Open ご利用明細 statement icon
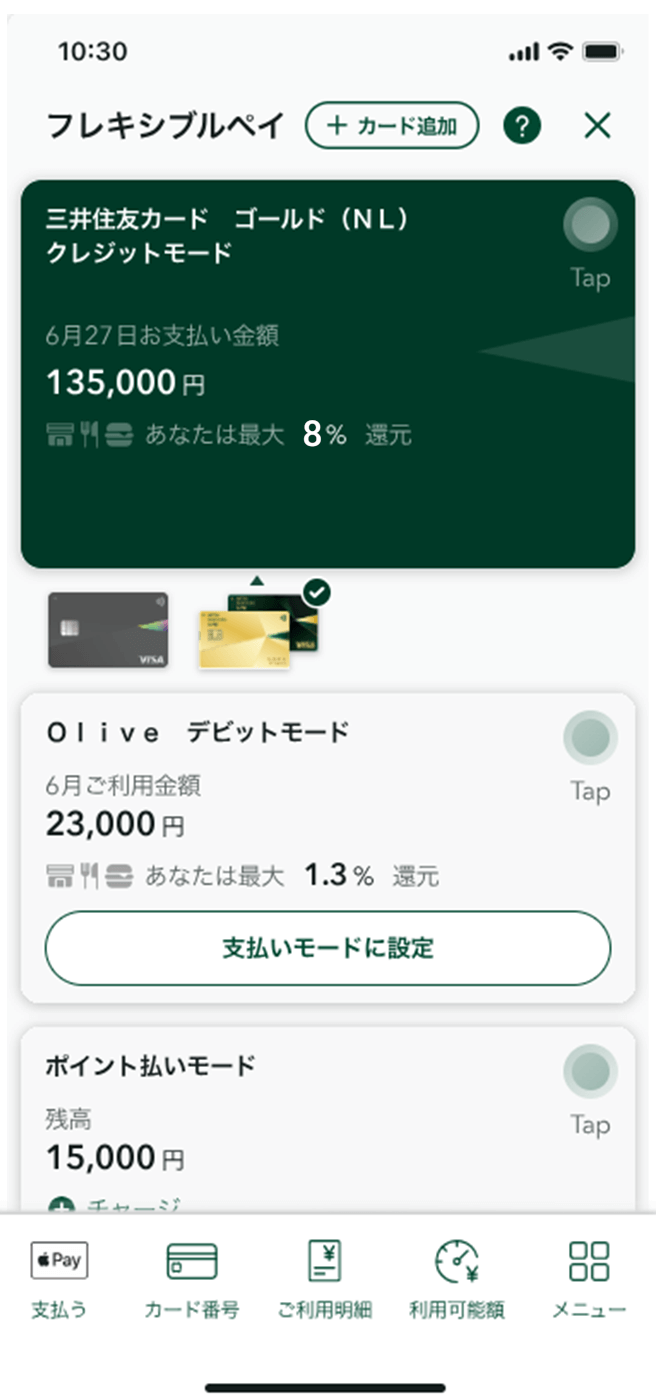 click(x=324, y=1261)
